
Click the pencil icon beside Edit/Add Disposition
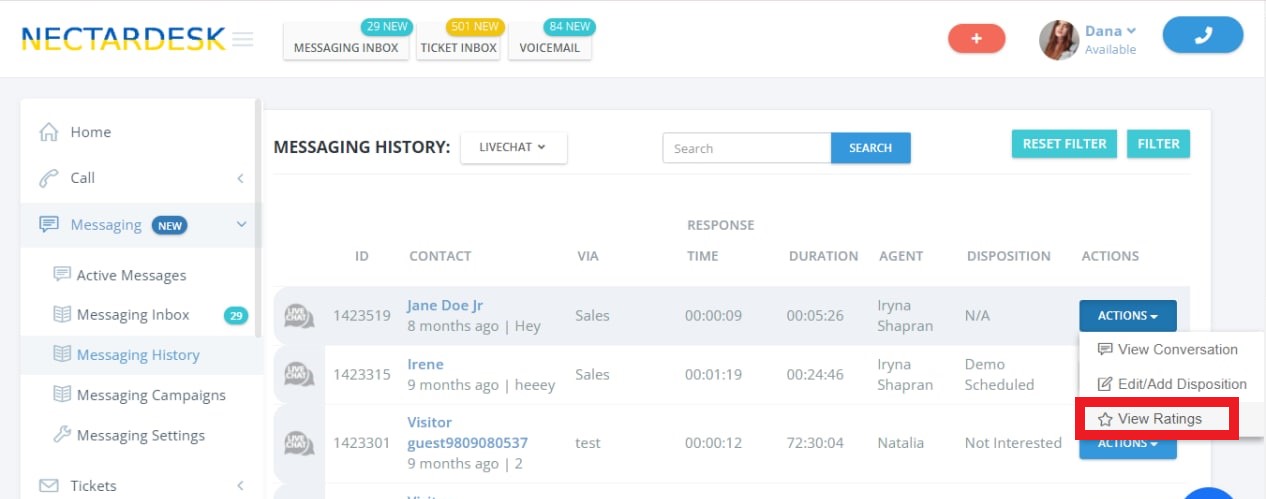click(x=1105, y=384)
